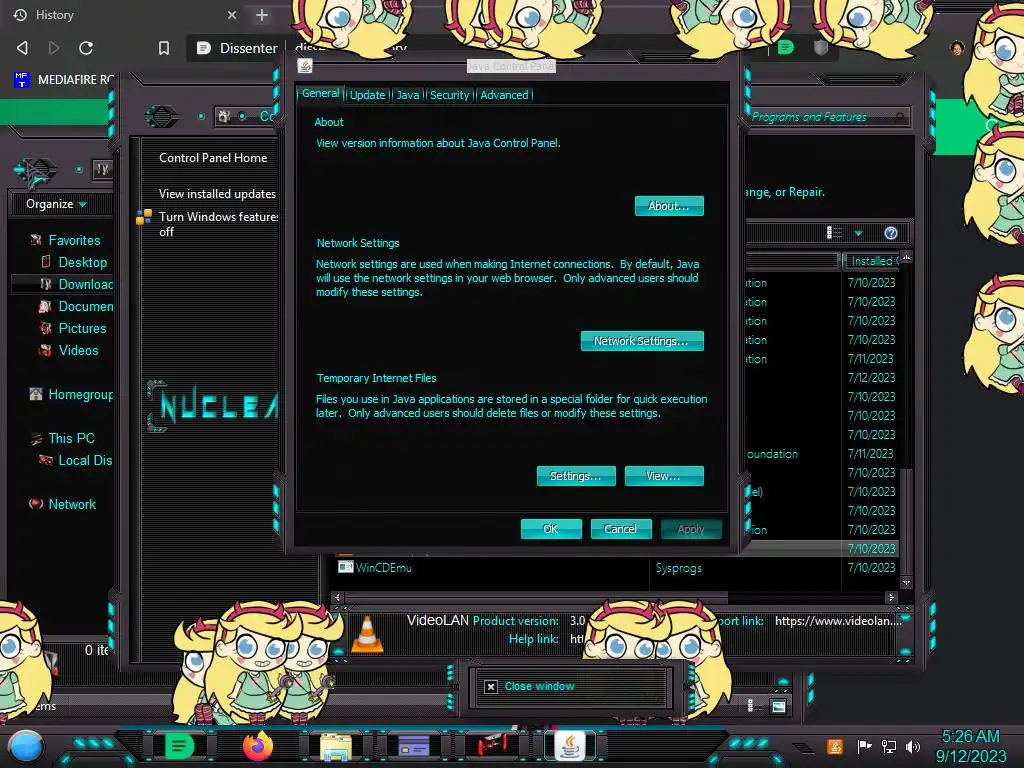This screenshot has width=1024, height=768.
Task: Open View installed updates link
Action: [217, 193]
